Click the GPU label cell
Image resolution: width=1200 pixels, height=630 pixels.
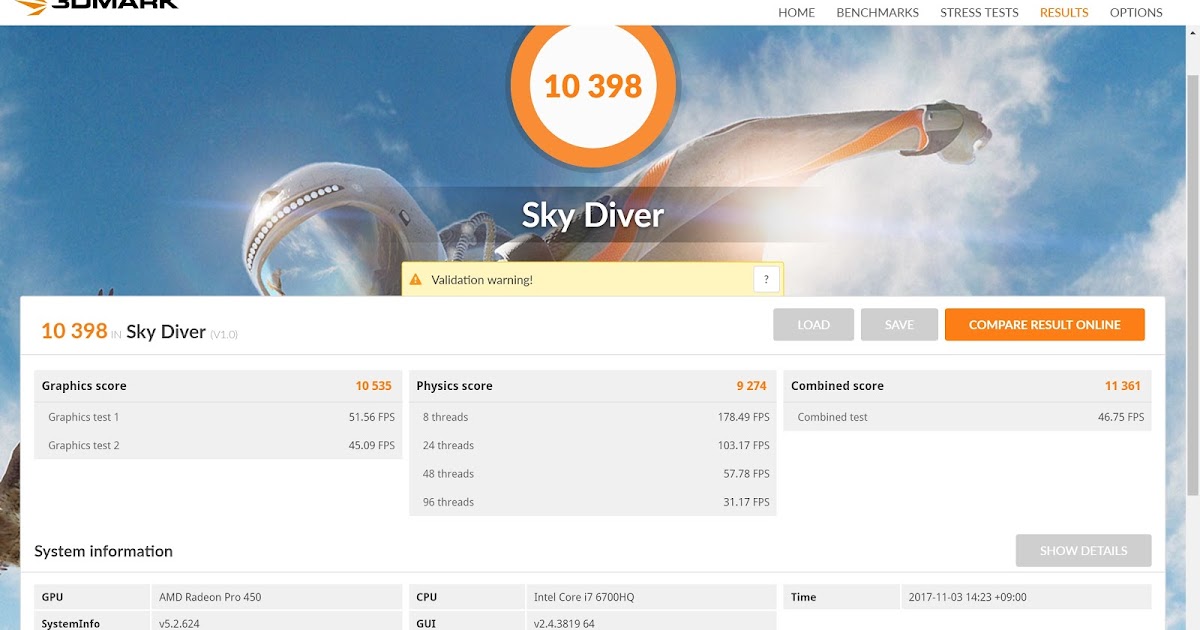pos(92,597)
